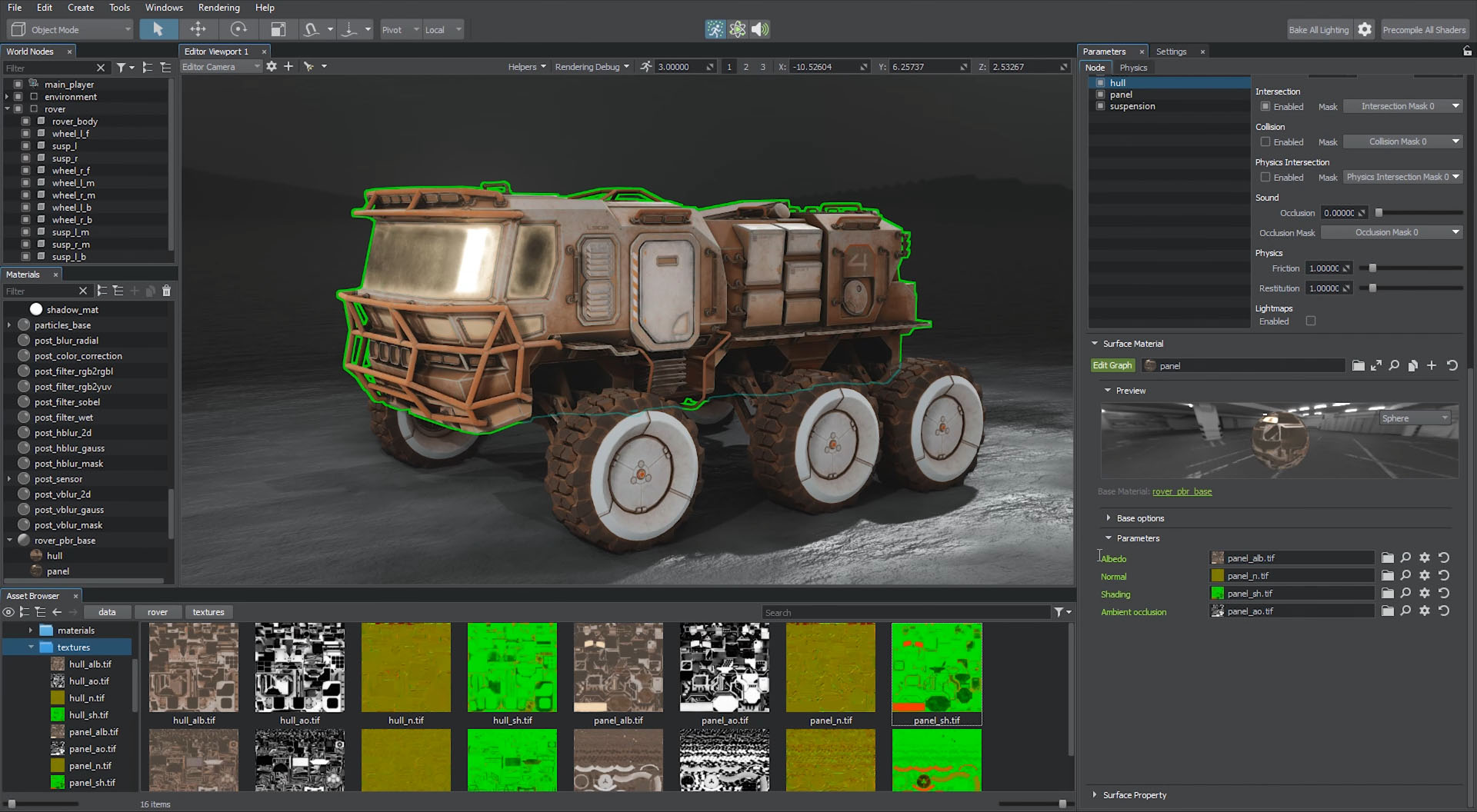This screenshot has height=812, width=1477.
Task: Switch to the Physics tab
Action: [x=1133, y=68]
